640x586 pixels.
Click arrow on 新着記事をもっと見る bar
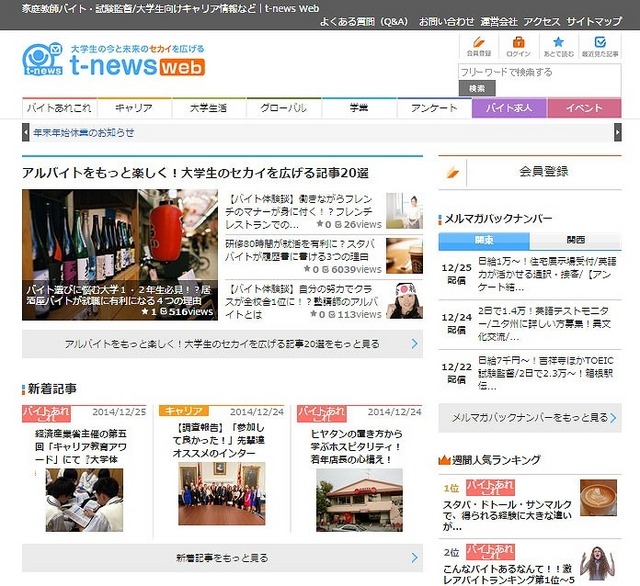point(414,557)
